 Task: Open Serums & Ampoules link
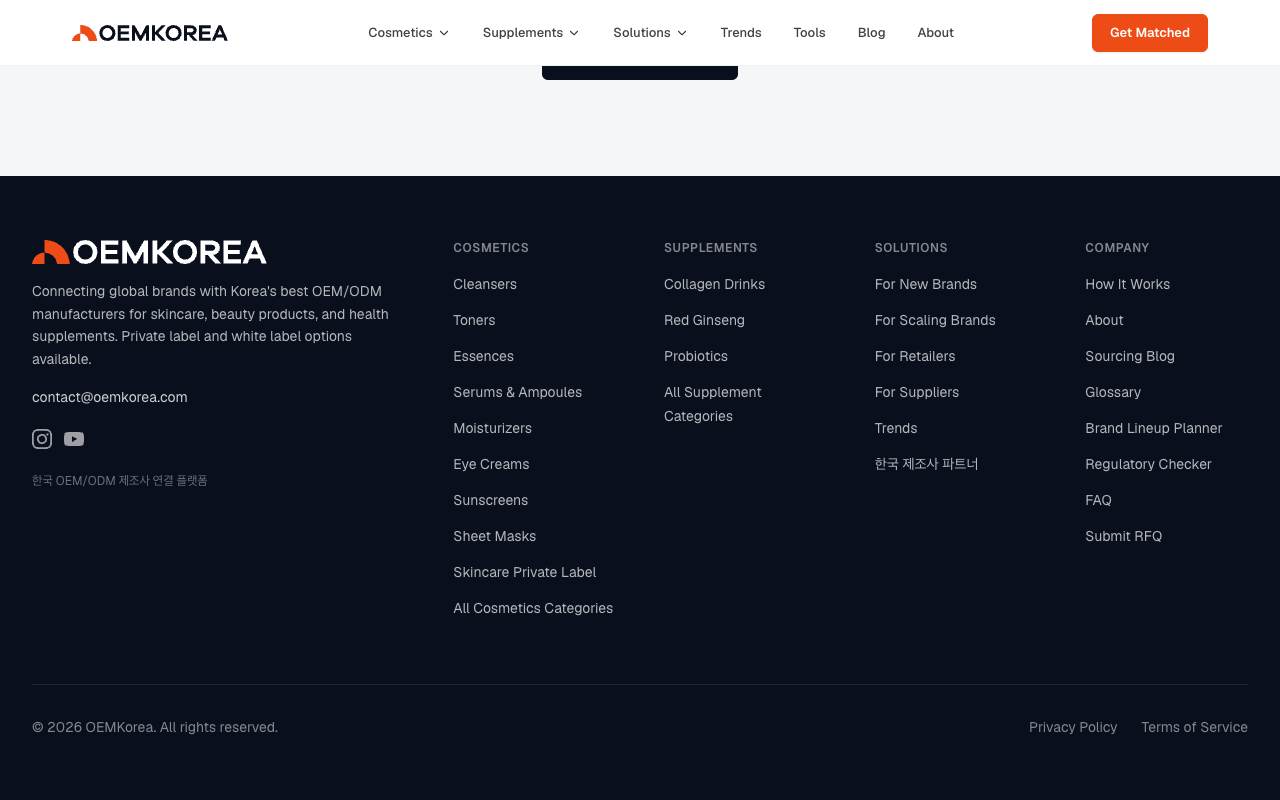point(517,392)
